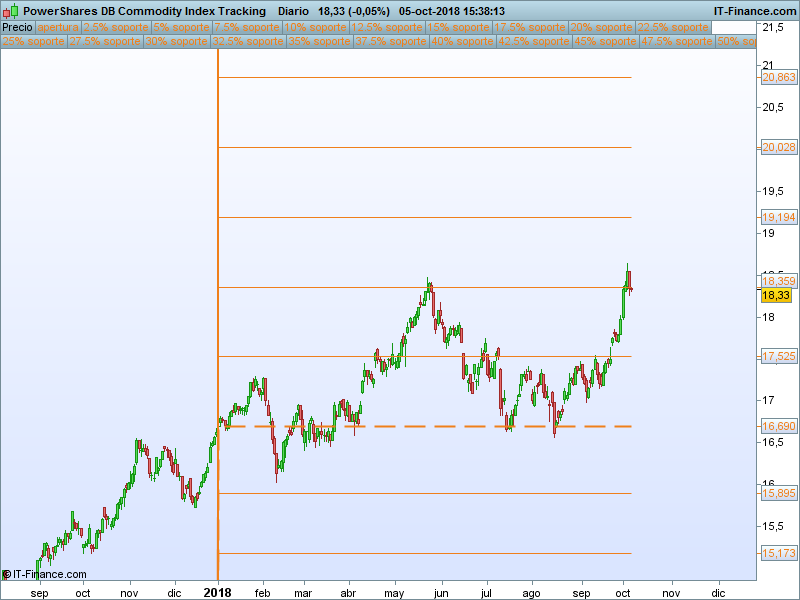Click the bold 2018 year label on the time axis
800x600 pixels.
pos(217,593)
